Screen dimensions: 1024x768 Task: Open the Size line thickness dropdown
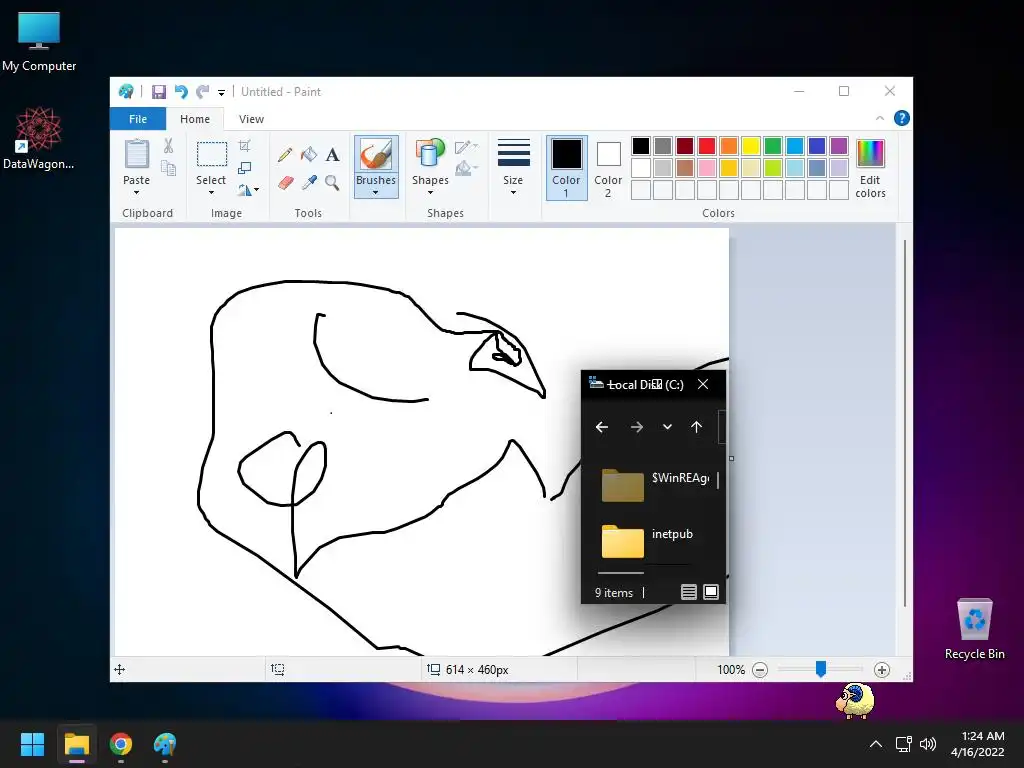click(x=513, y=193)
